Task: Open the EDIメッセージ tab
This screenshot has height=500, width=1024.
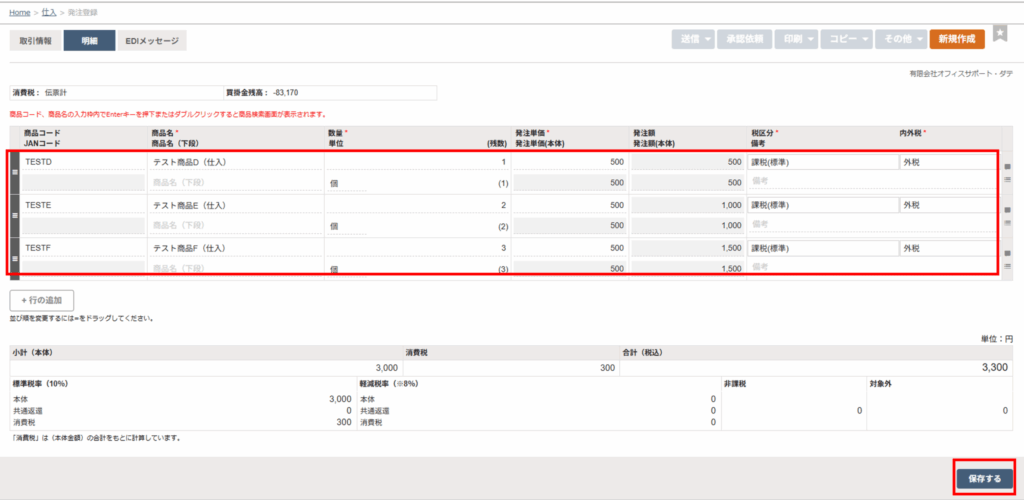Action: coord(151,40)
